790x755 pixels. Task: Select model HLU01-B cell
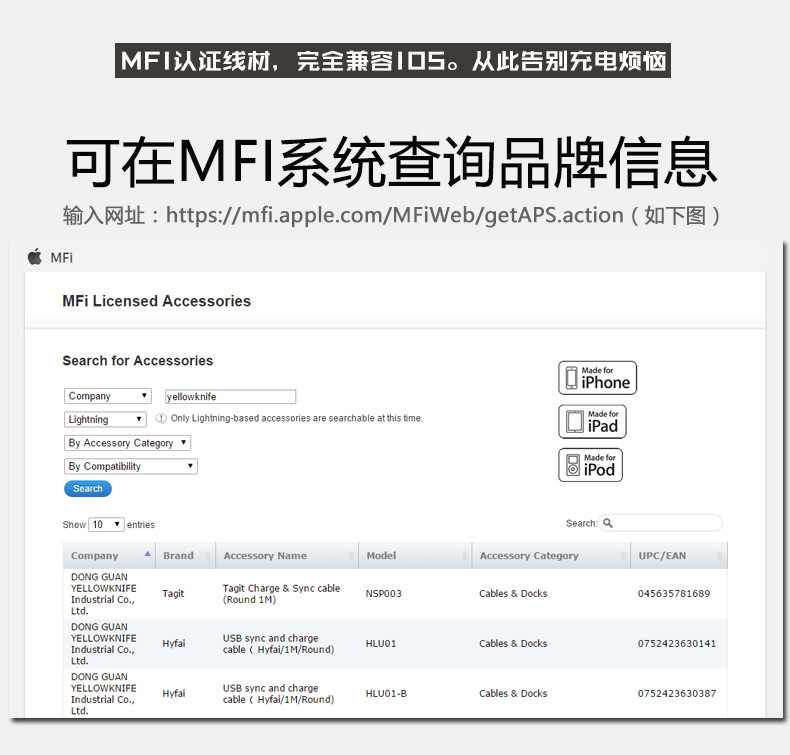(x=386, y=694)
